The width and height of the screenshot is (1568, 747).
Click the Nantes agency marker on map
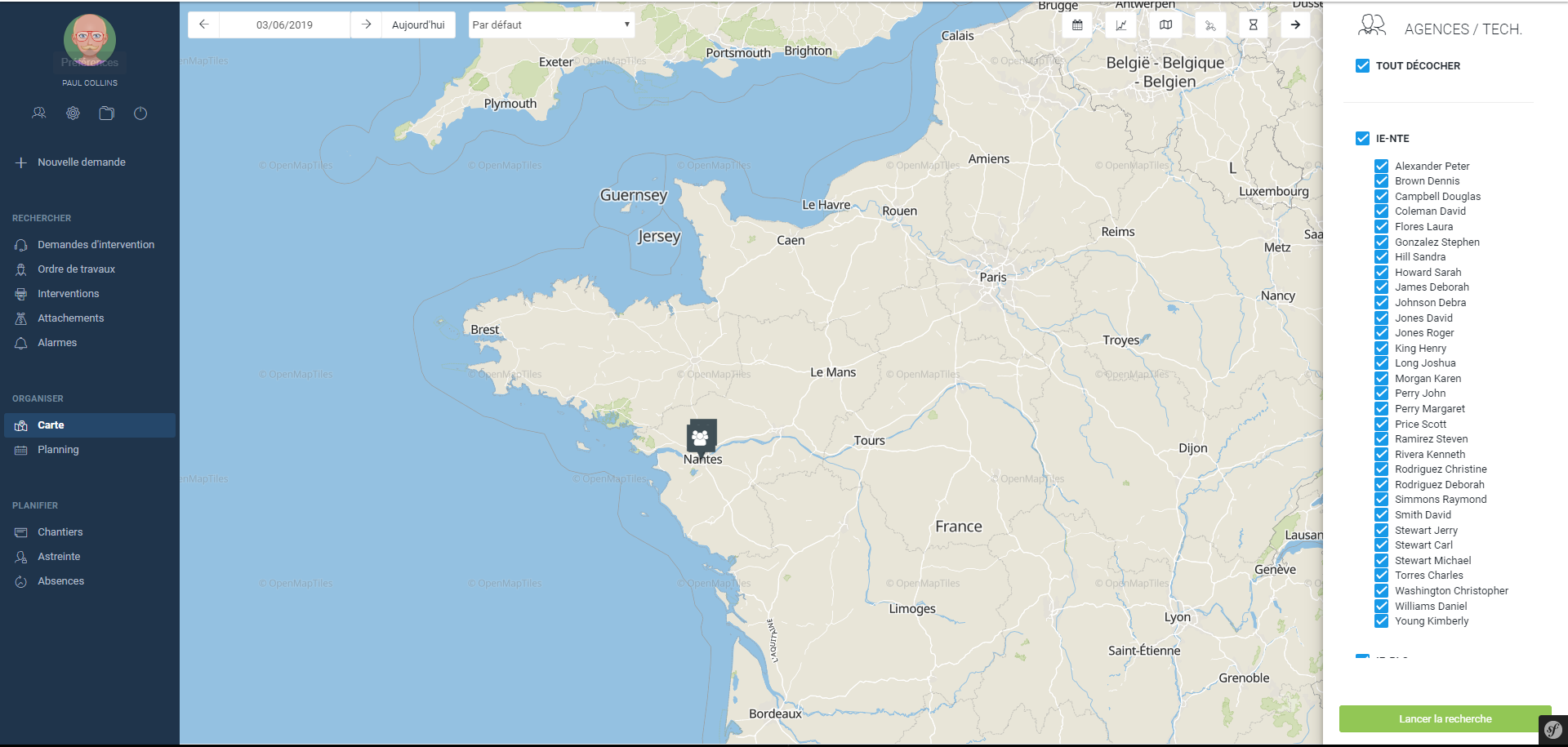(701, 437)
